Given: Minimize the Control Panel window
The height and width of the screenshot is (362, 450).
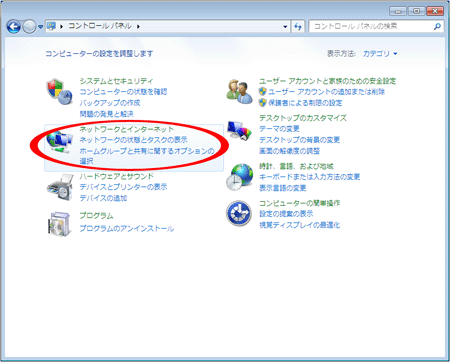Looking at the screenshot, I should 398,11.
